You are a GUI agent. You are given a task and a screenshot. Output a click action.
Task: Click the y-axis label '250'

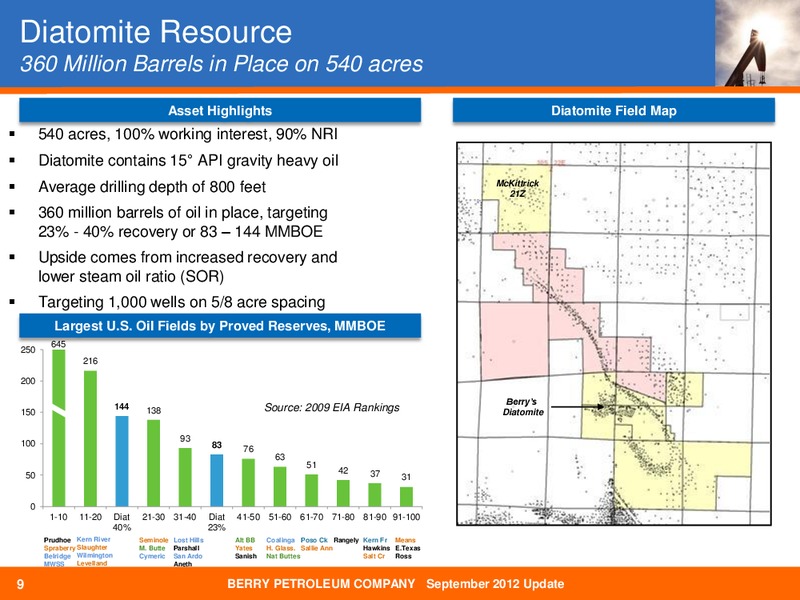(x=28, y=350)
